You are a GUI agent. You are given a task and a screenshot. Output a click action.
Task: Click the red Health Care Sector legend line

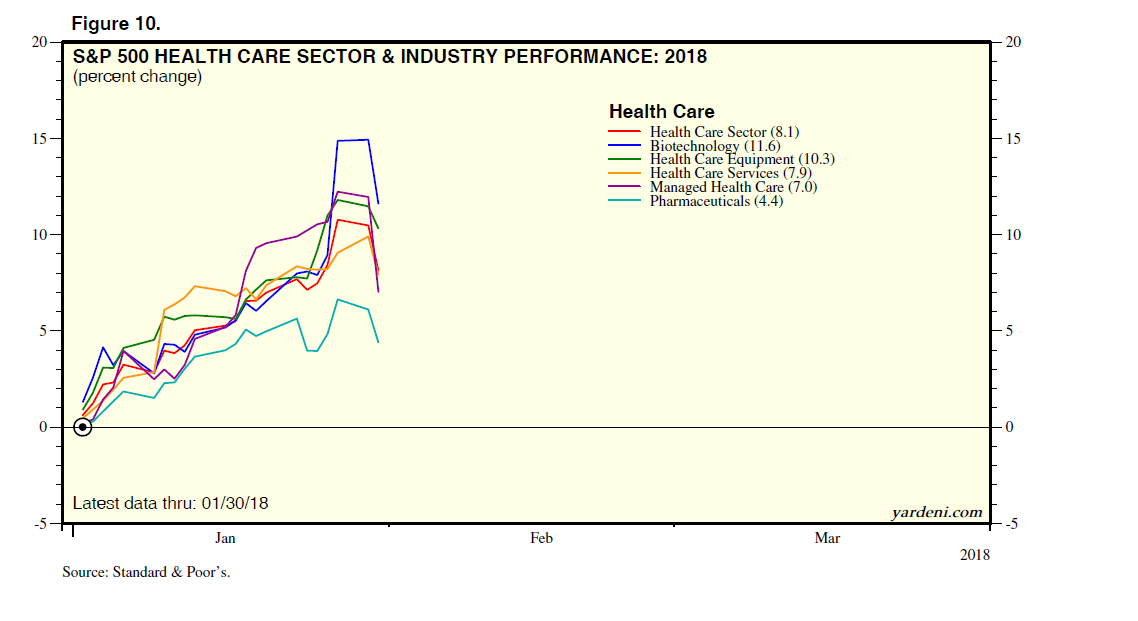625,132
